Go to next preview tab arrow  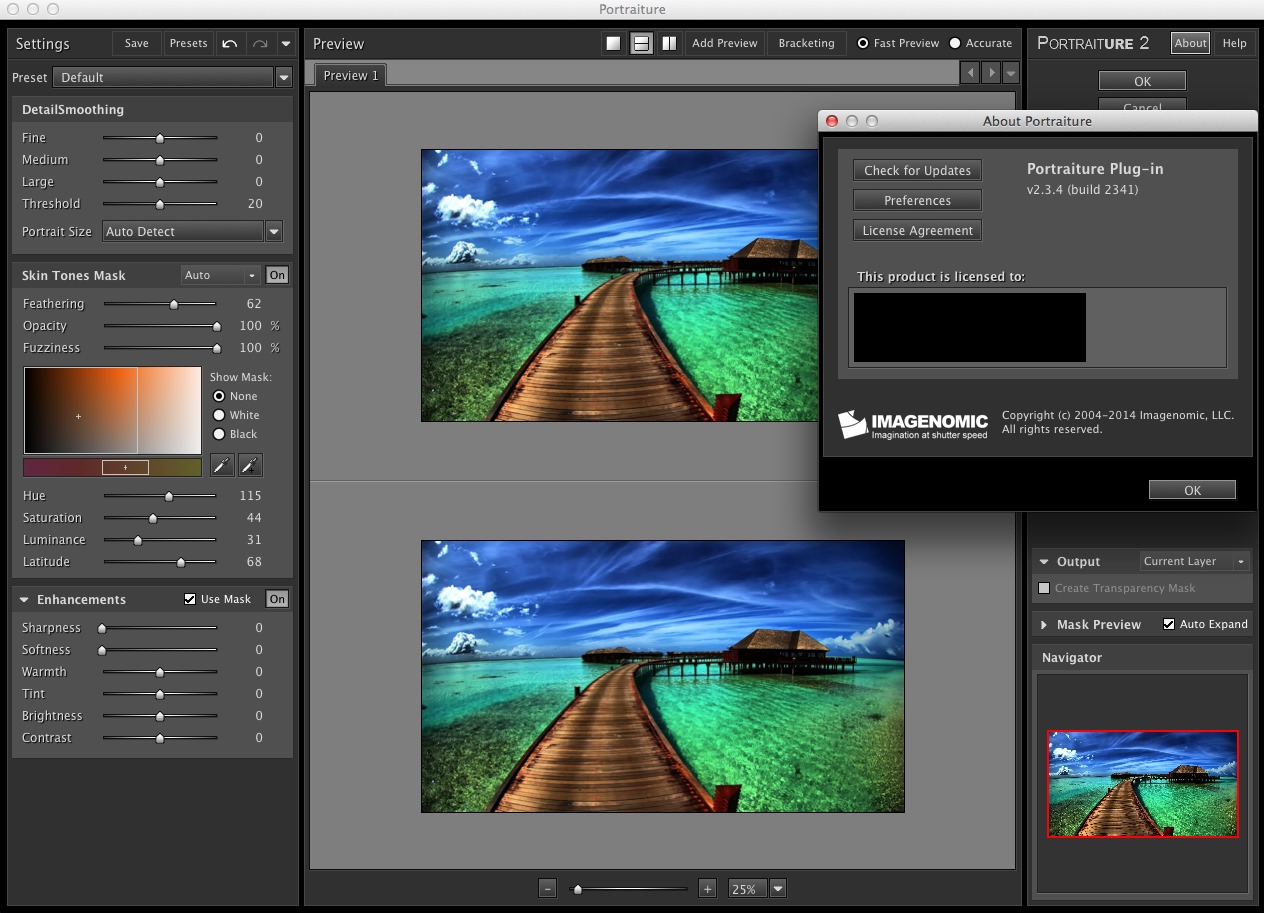click(x=990, y=72)
